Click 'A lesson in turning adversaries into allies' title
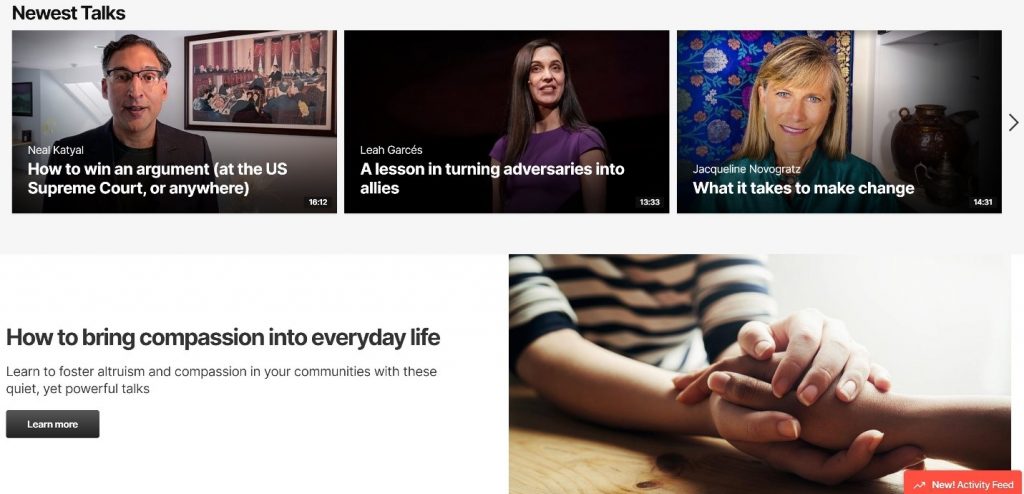The width and height of the screenshot is (1024, 494). pyautogui.click(x=492, y=178)
